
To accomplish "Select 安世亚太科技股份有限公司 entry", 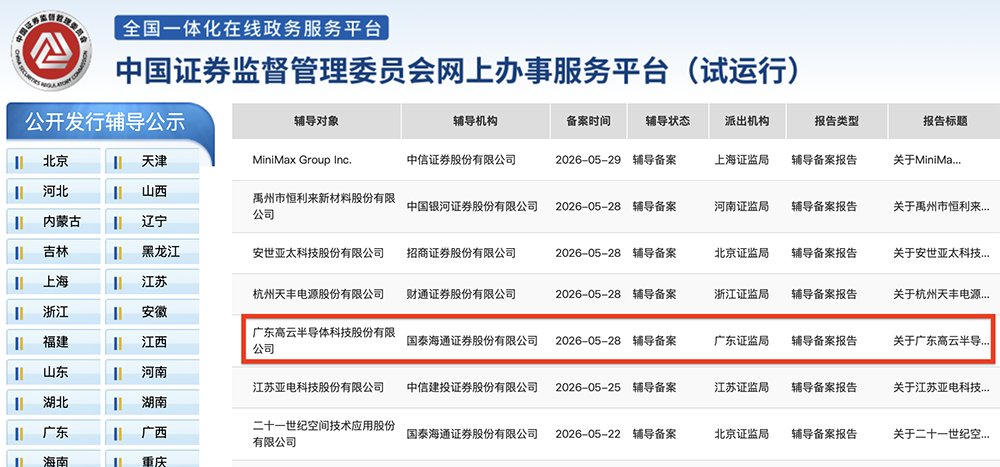I will 318,253.
